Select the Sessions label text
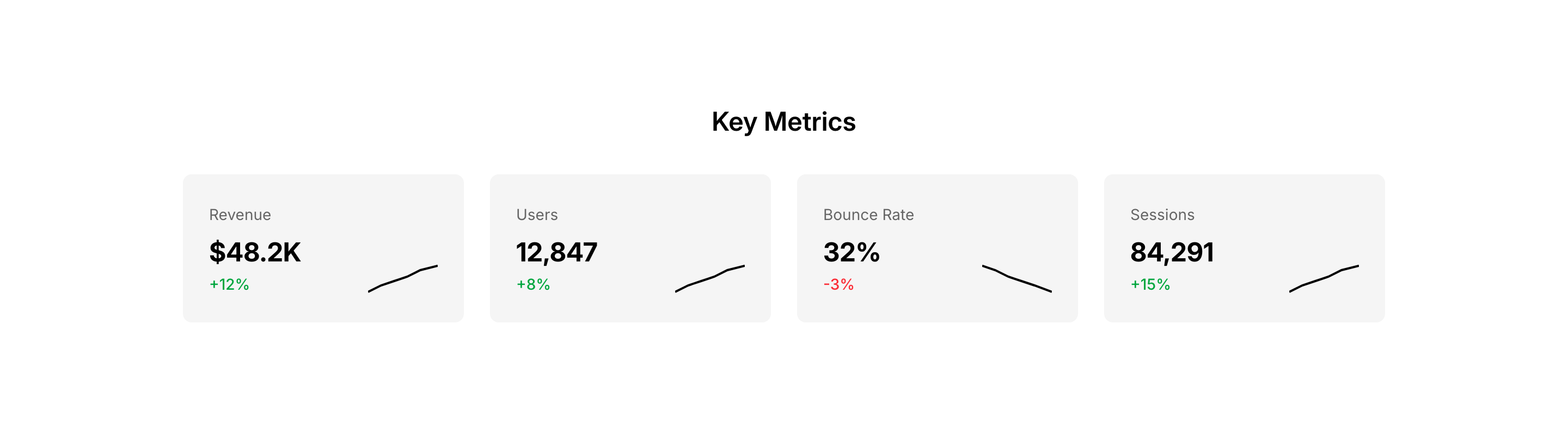Image resolution: width=1568 pixels, height=427 pixels. tap(1162, 215)
